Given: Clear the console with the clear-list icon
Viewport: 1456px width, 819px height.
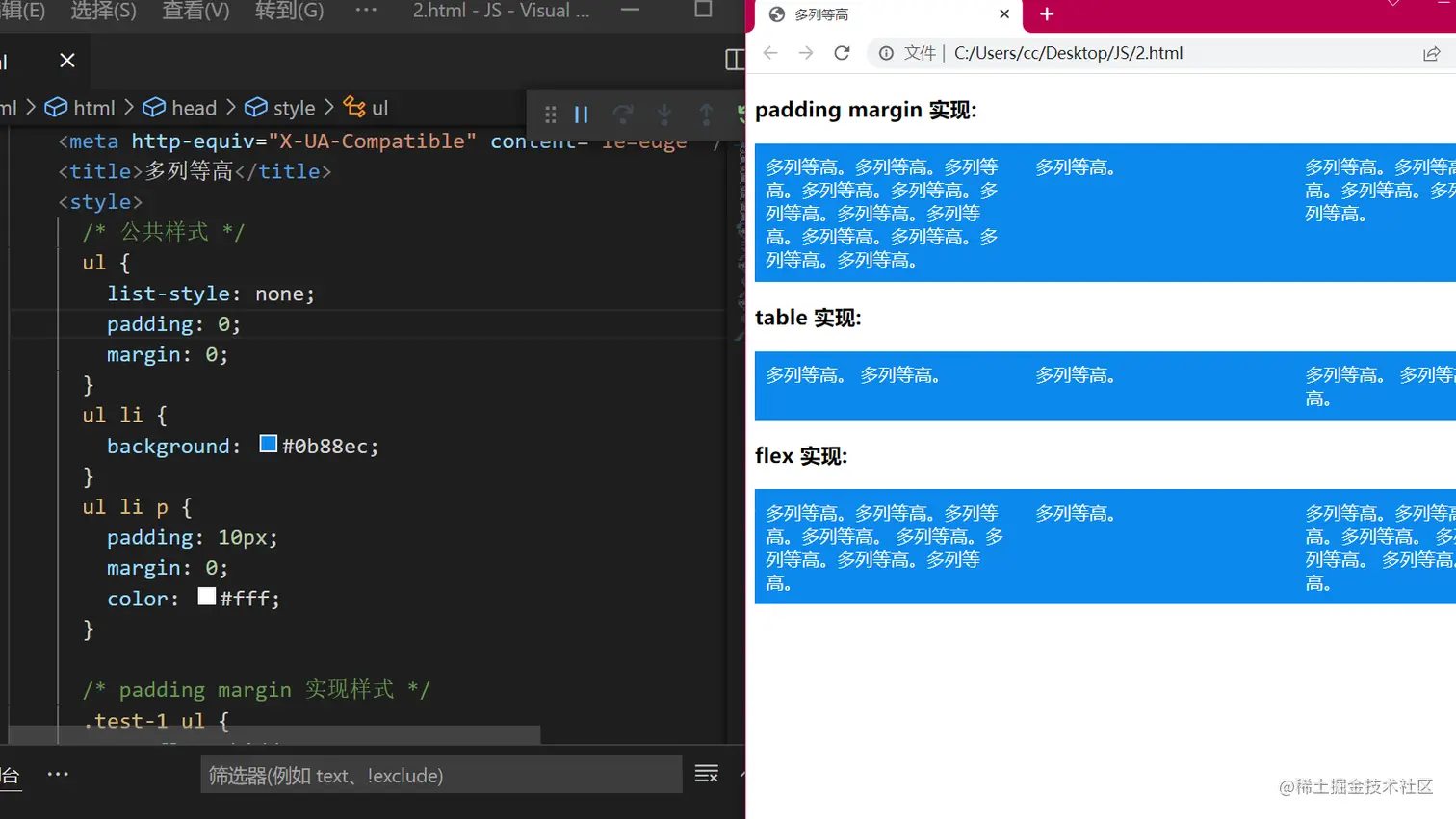Looking at the screenshot, I should tap(707, 774).
